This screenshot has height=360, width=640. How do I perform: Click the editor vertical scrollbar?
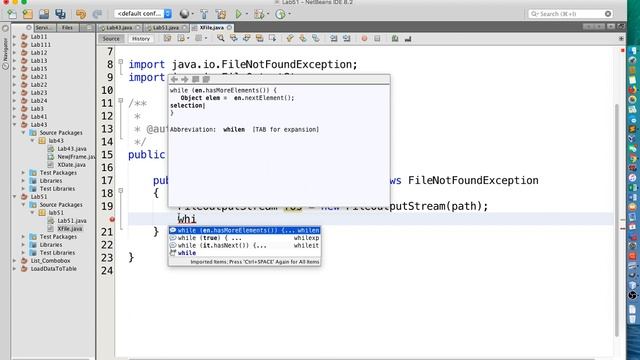[x=618, y=220]
